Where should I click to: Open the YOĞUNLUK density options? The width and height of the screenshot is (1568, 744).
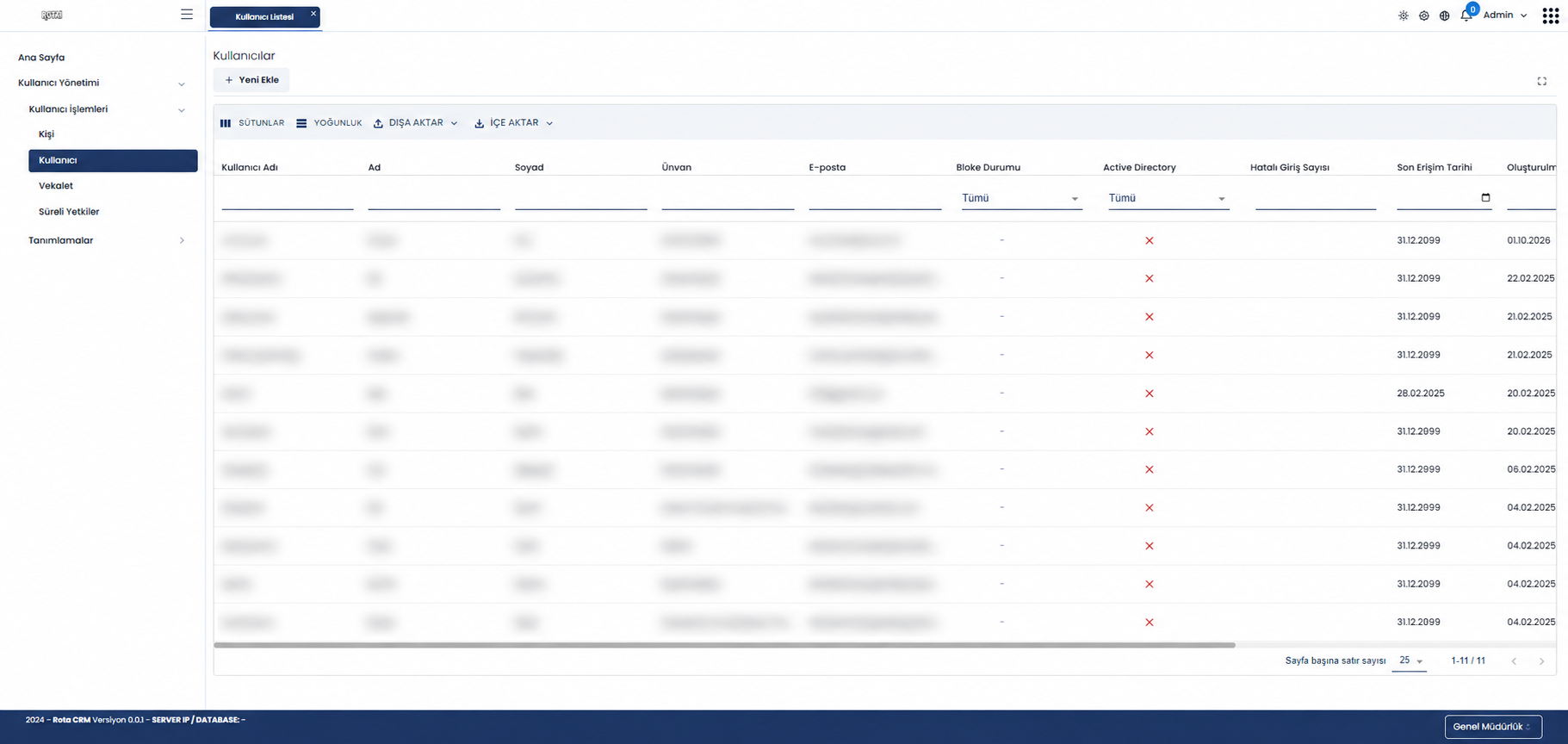[329, 123]
